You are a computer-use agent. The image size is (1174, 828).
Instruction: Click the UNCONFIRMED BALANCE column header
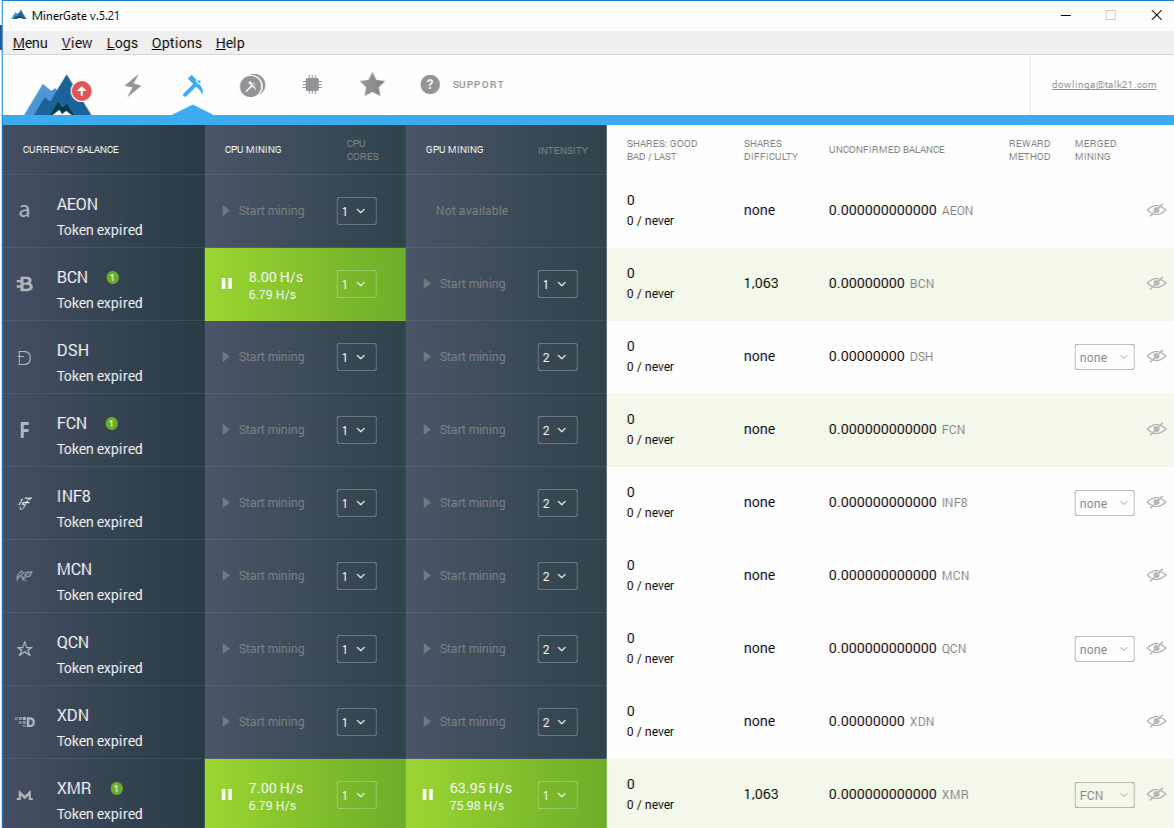click(886, 150)
